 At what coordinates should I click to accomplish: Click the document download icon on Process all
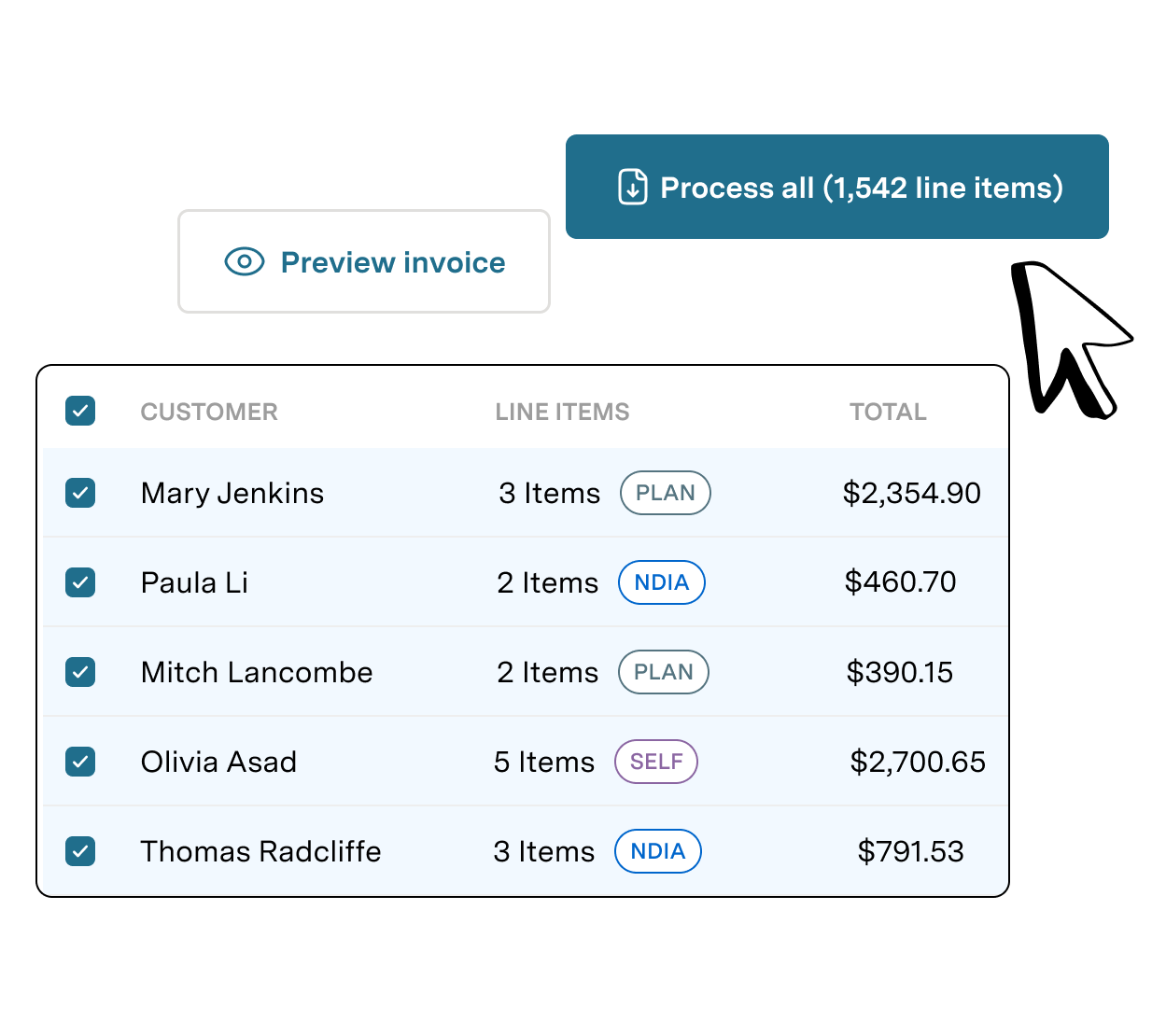(633, 187)
